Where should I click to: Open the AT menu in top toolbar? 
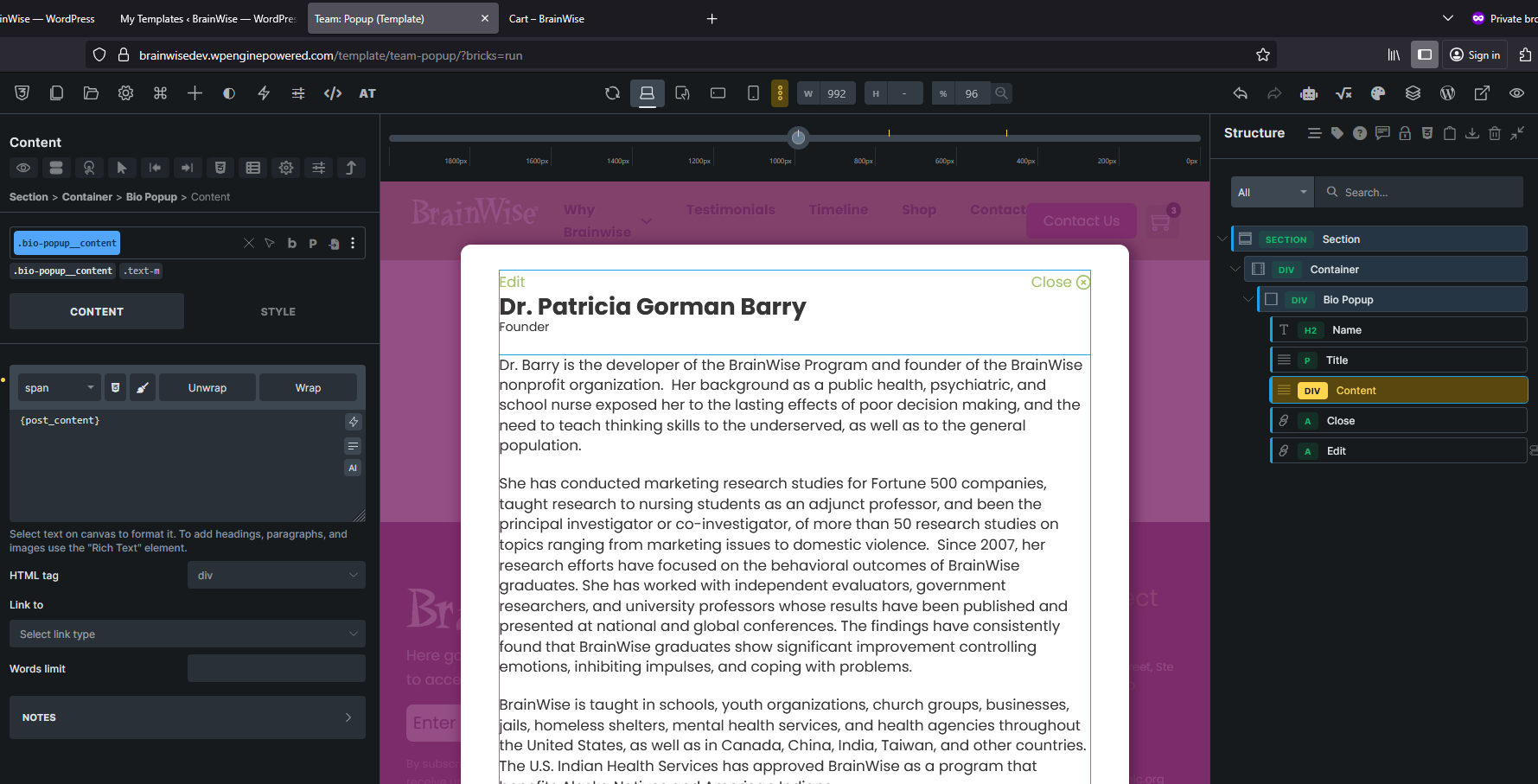tap(367, 93)
